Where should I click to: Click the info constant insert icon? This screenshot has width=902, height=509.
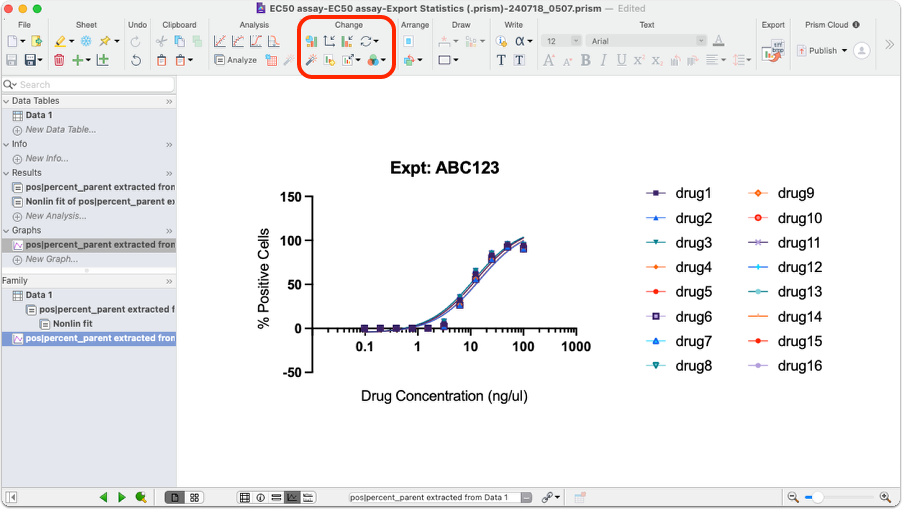point(501,41)
